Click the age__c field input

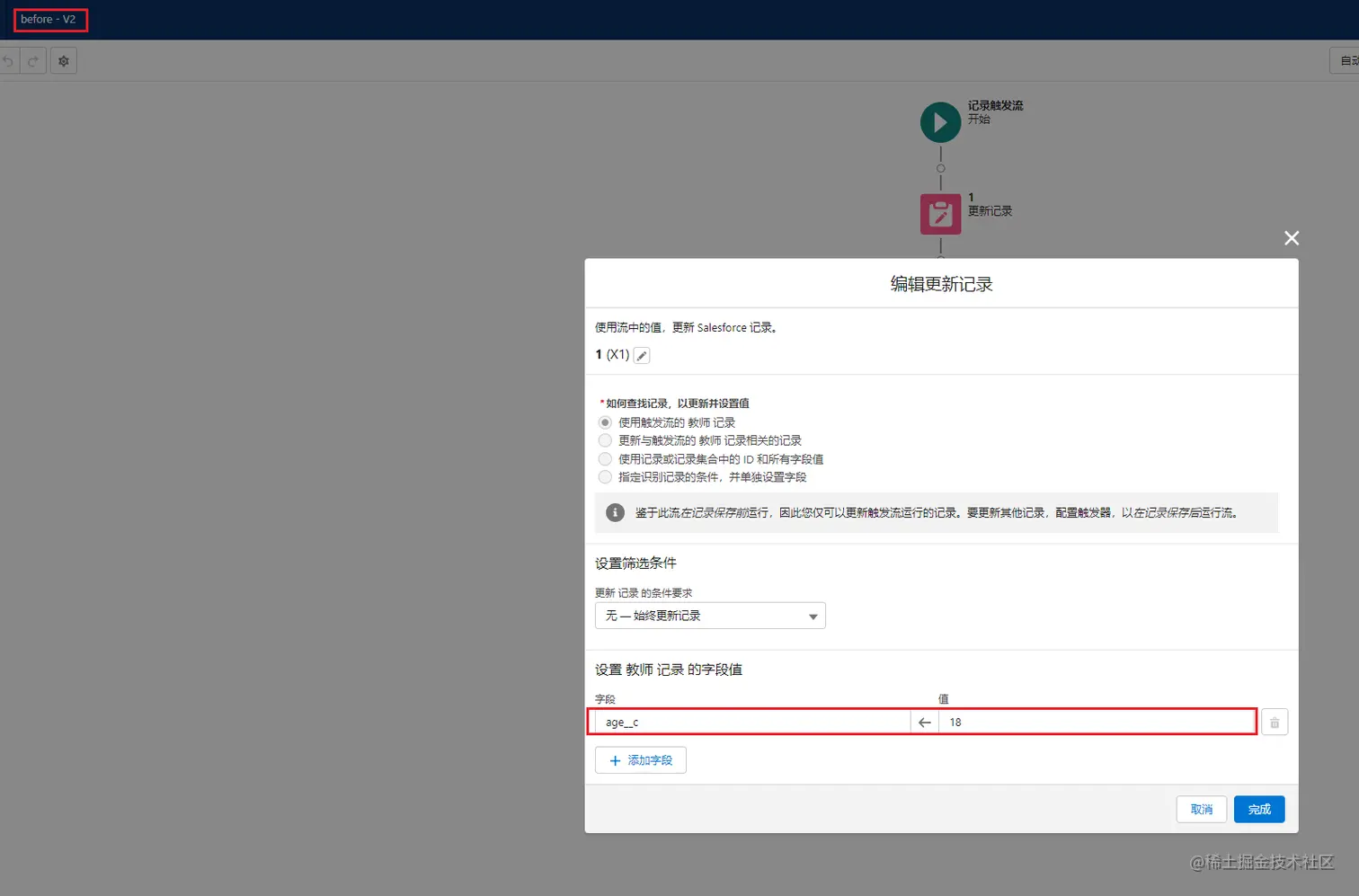[752, 723]
